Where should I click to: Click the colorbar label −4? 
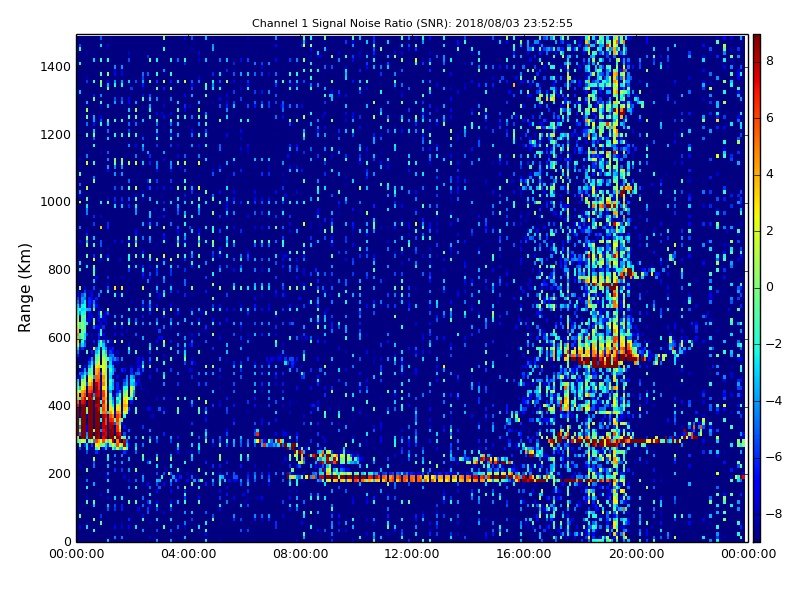point(774,401)
